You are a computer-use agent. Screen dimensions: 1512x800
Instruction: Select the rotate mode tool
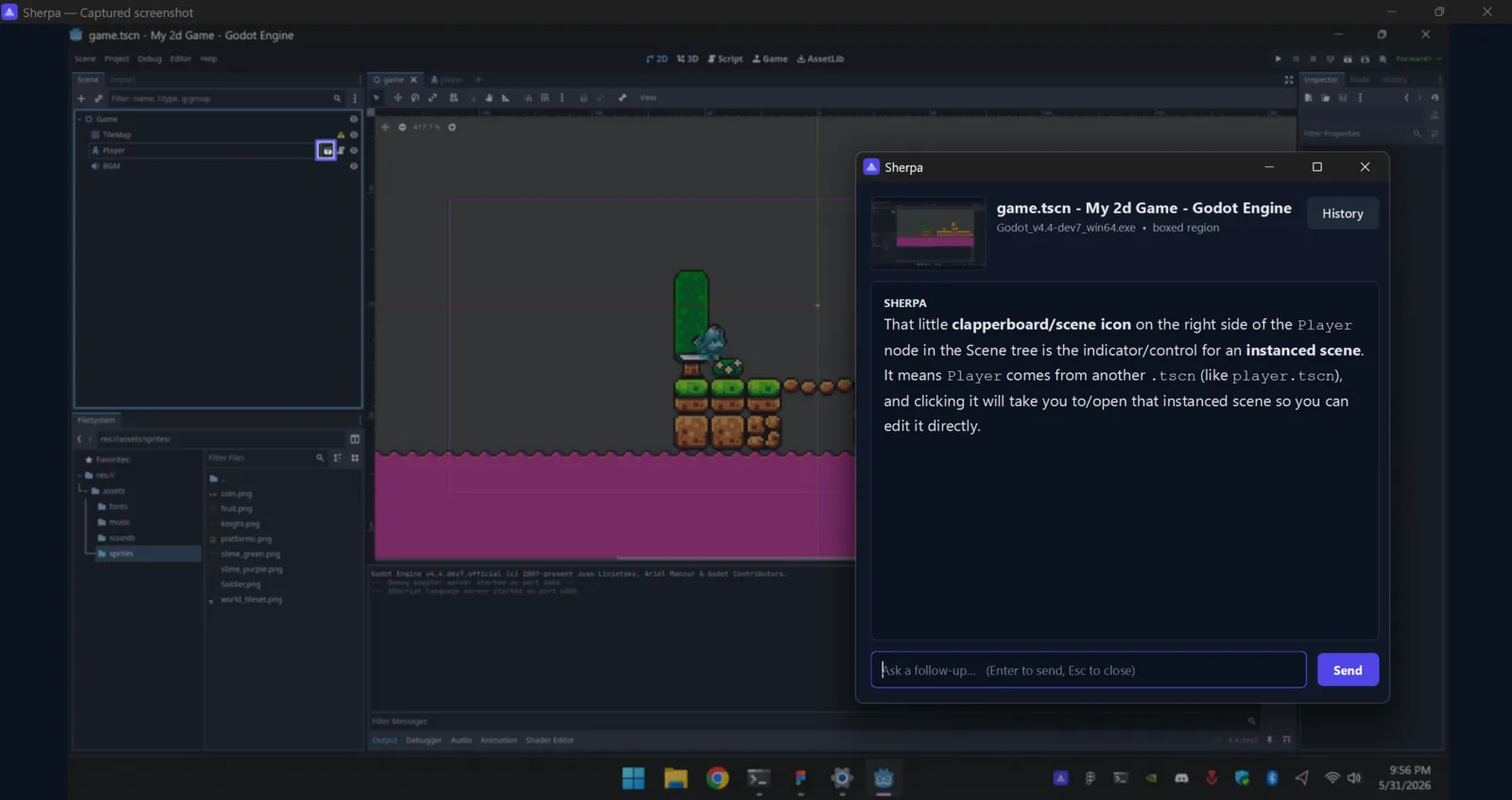coord(415,97)
